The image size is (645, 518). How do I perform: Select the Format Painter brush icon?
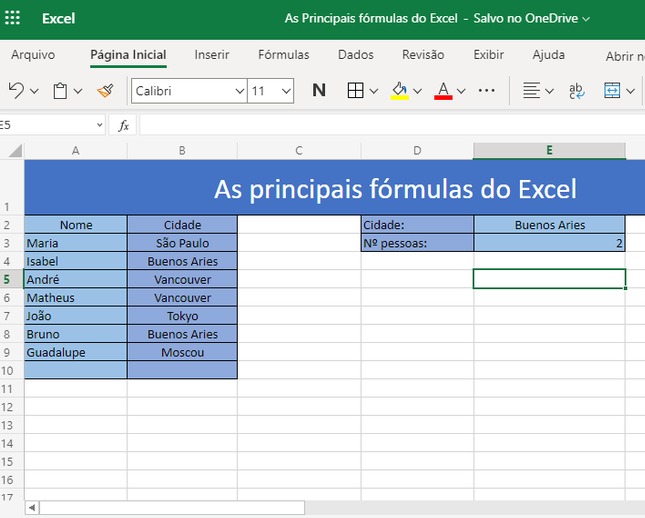(106, 90)
